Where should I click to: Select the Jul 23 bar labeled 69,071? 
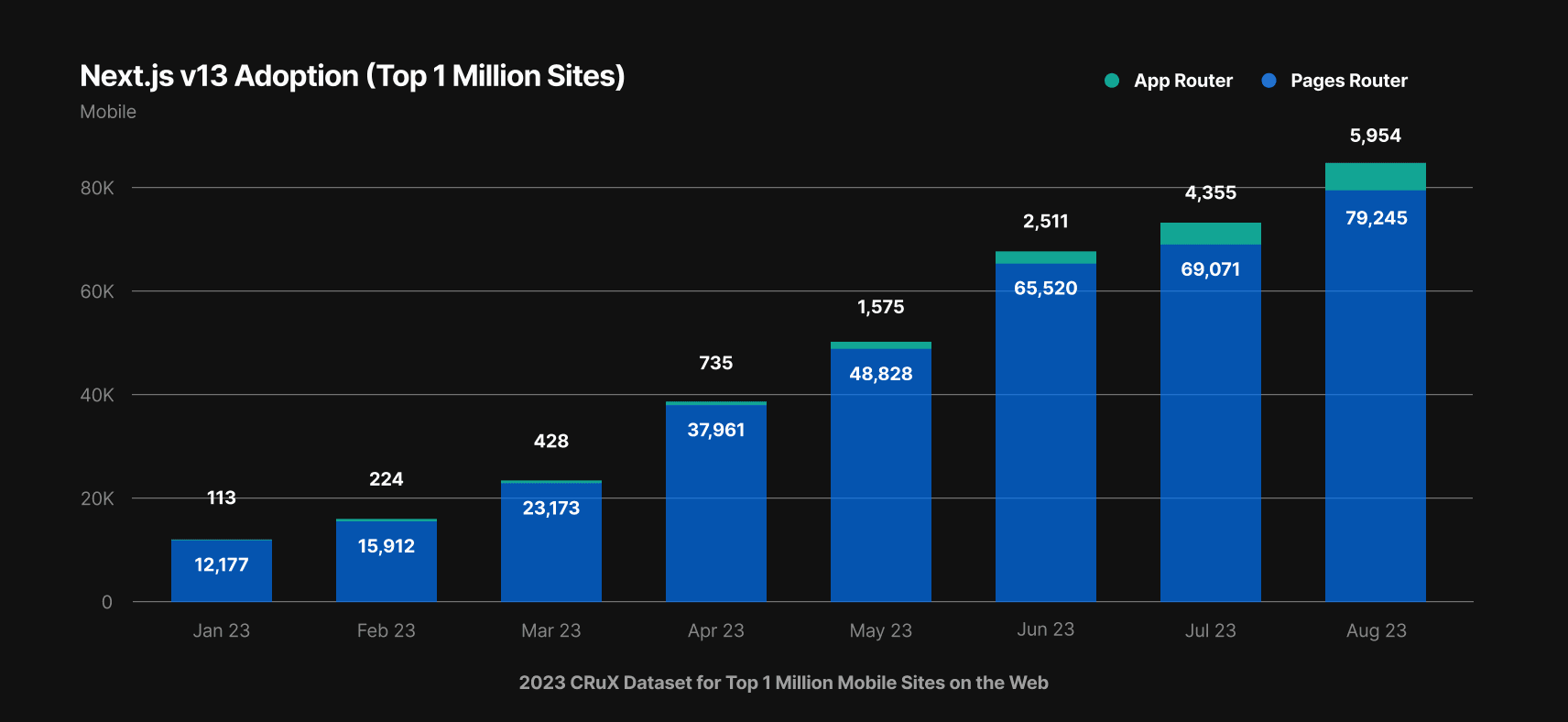click(x=1211, y=423)
